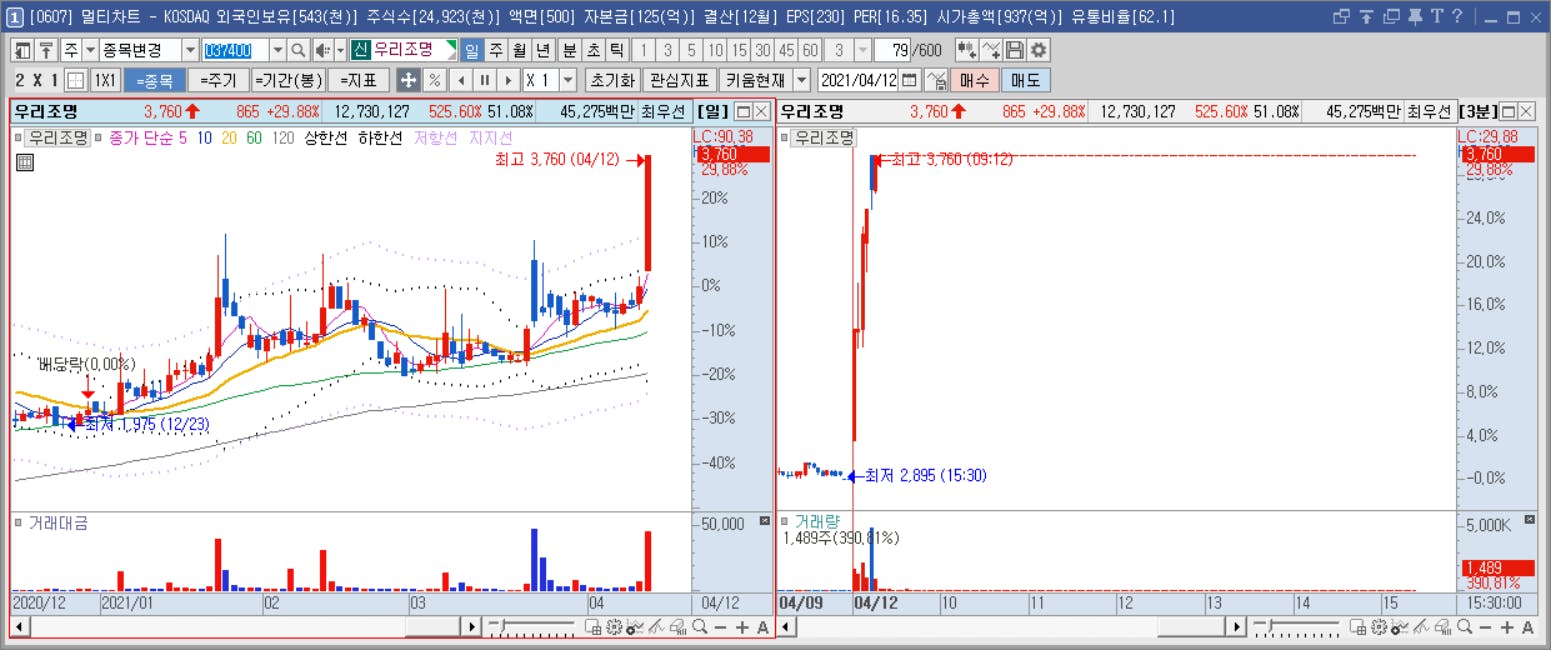Toggle the =주기 sync button

click(217, 80)
